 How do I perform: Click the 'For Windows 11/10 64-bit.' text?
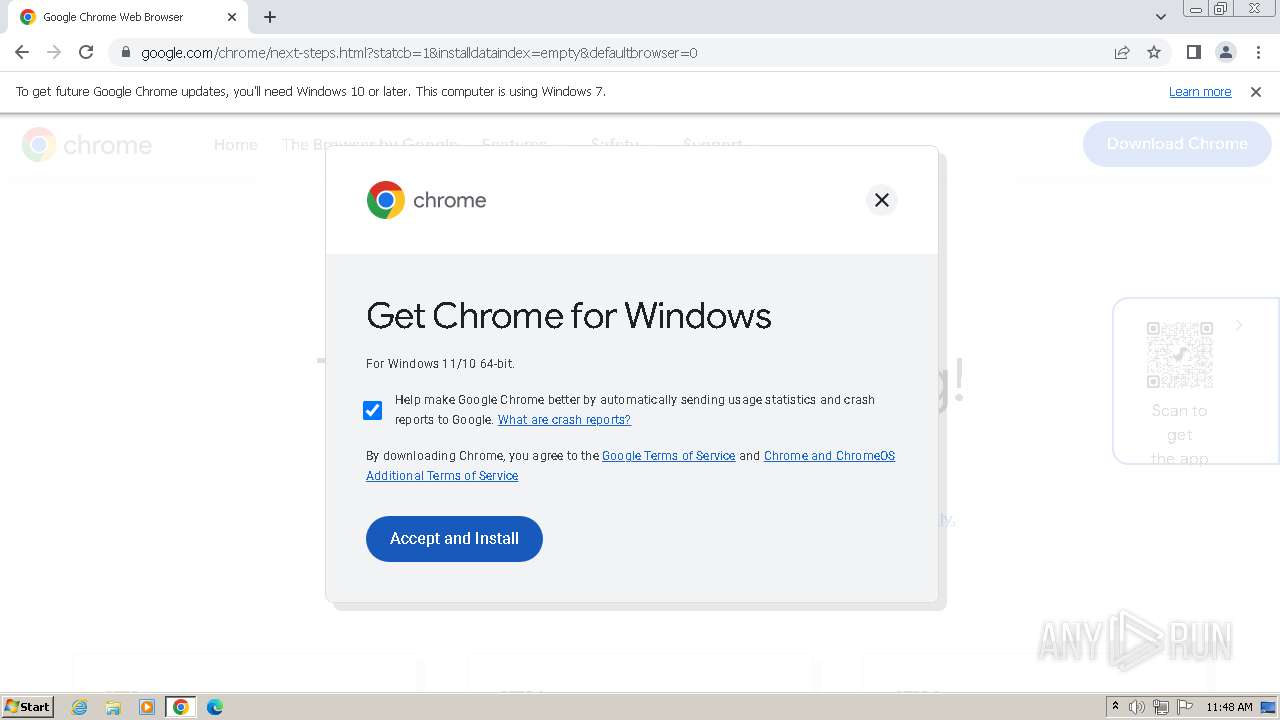(440, 364)
